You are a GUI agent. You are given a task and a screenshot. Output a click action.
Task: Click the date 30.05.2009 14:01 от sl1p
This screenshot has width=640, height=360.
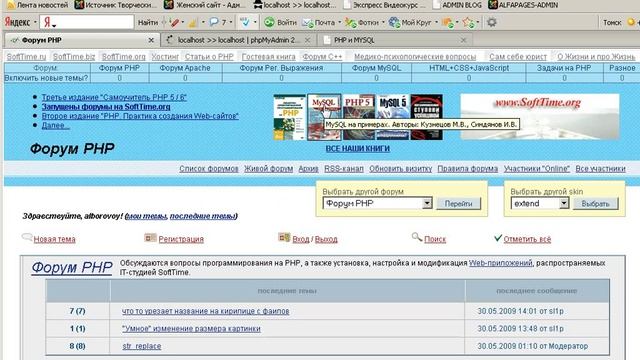click(520, 311)
